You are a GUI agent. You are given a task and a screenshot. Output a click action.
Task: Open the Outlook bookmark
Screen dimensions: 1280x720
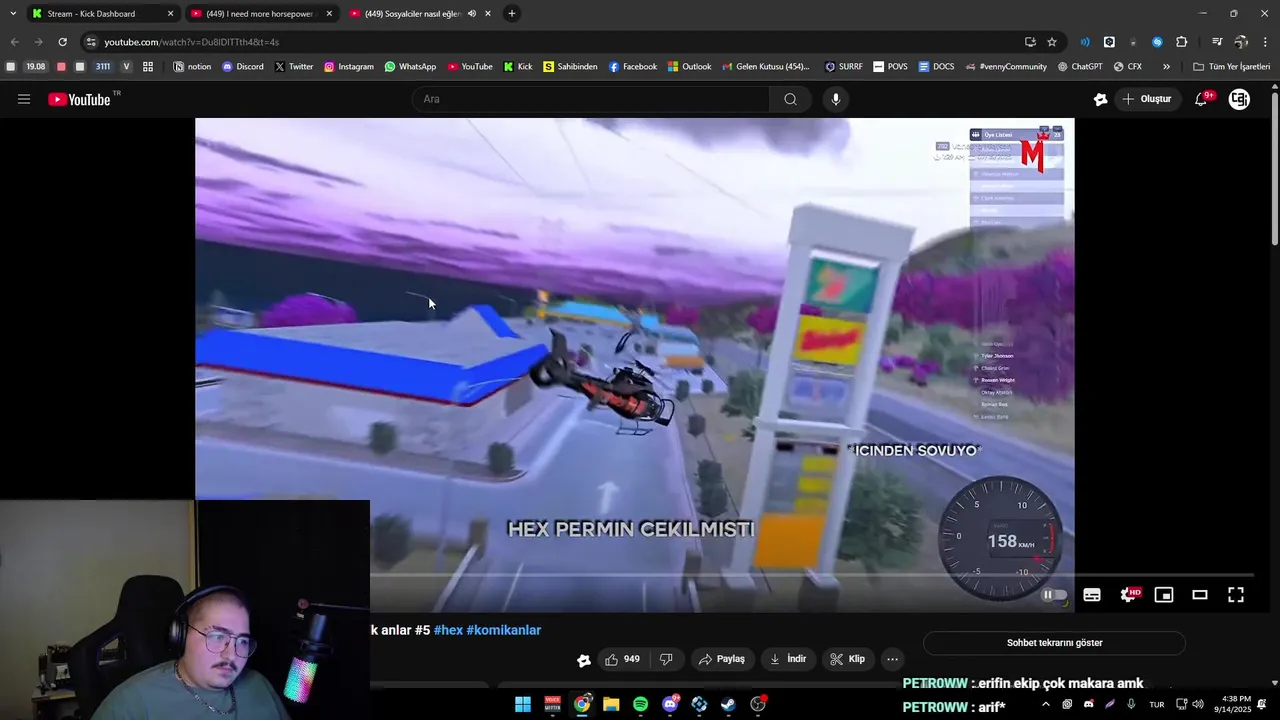[x=689, y=67]
